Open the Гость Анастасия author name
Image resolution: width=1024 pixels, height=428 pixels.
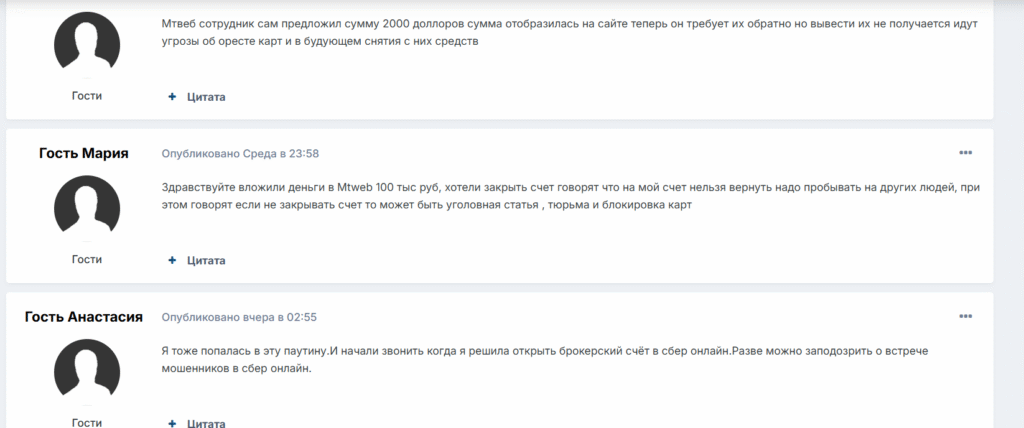click(x=84, y=317)
